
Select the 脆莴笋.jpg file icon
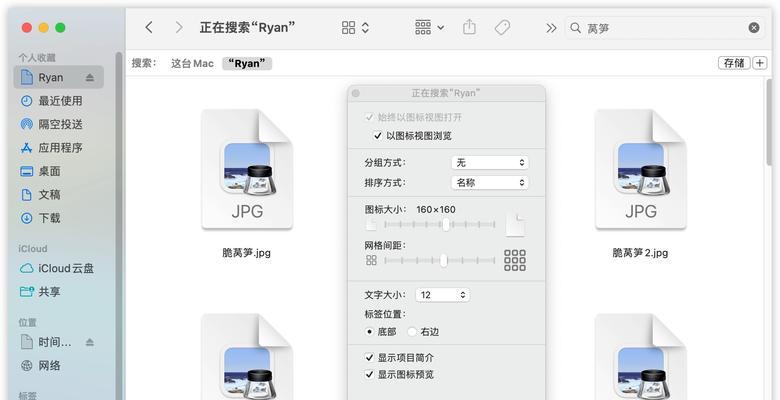247,170
